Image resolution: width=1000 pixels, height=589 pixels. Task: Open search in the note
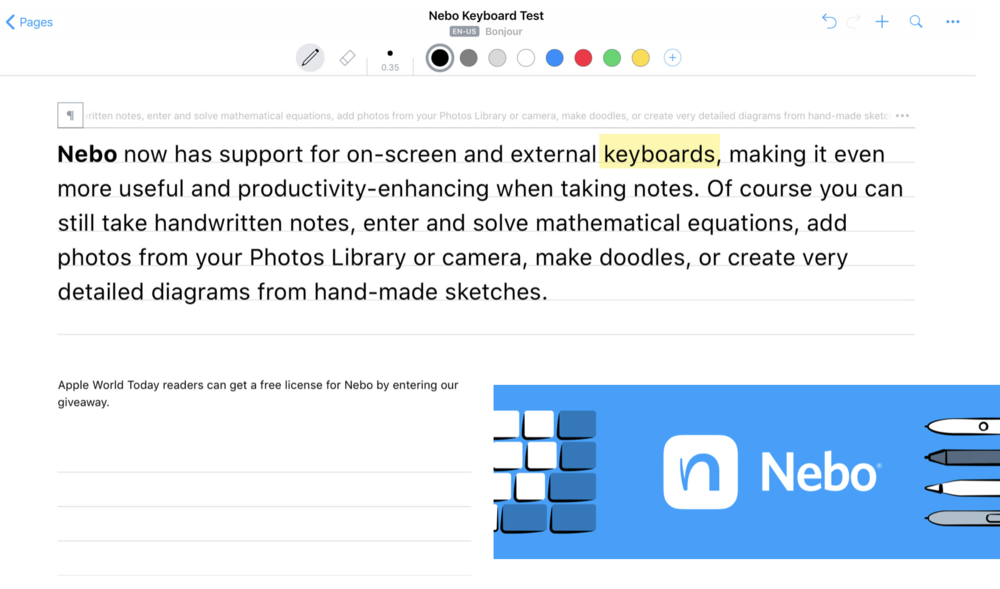(916, 22)
